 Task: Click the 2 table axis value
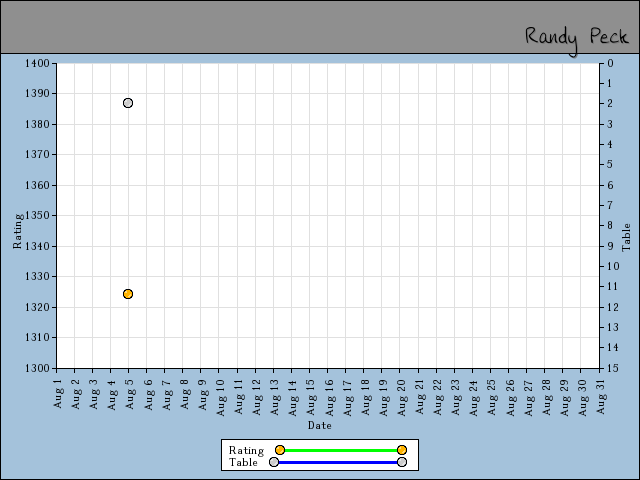pyautogui.click(x=610, y=104)
